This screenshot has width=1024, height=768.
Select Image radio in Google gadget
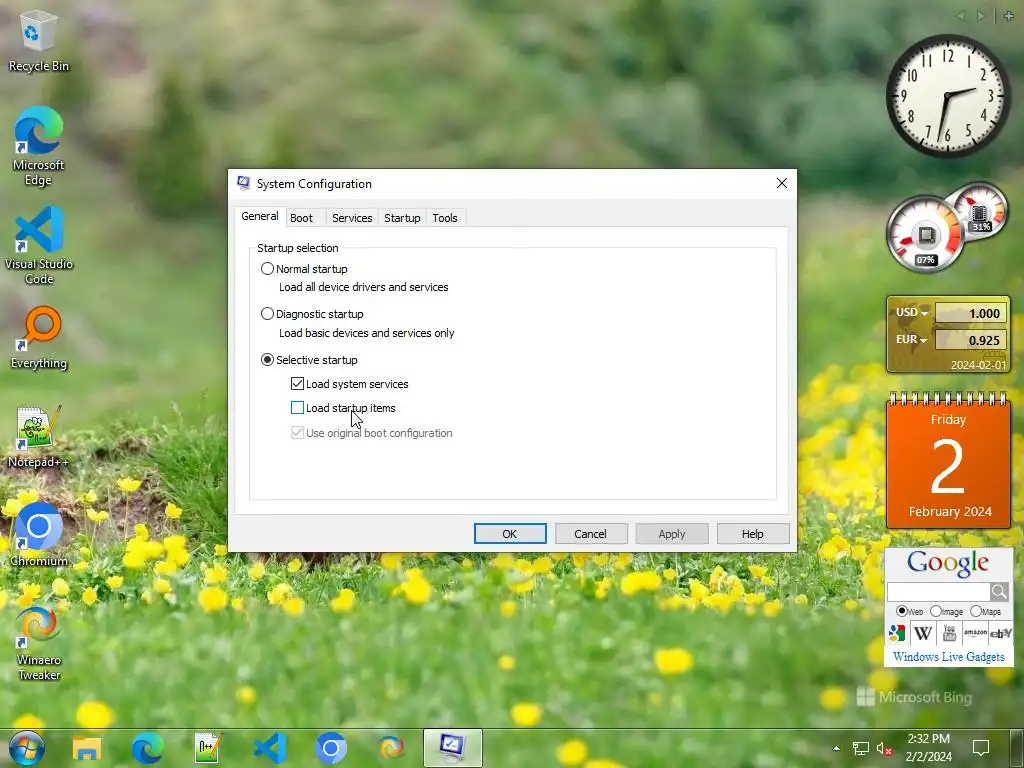(936, 611)
